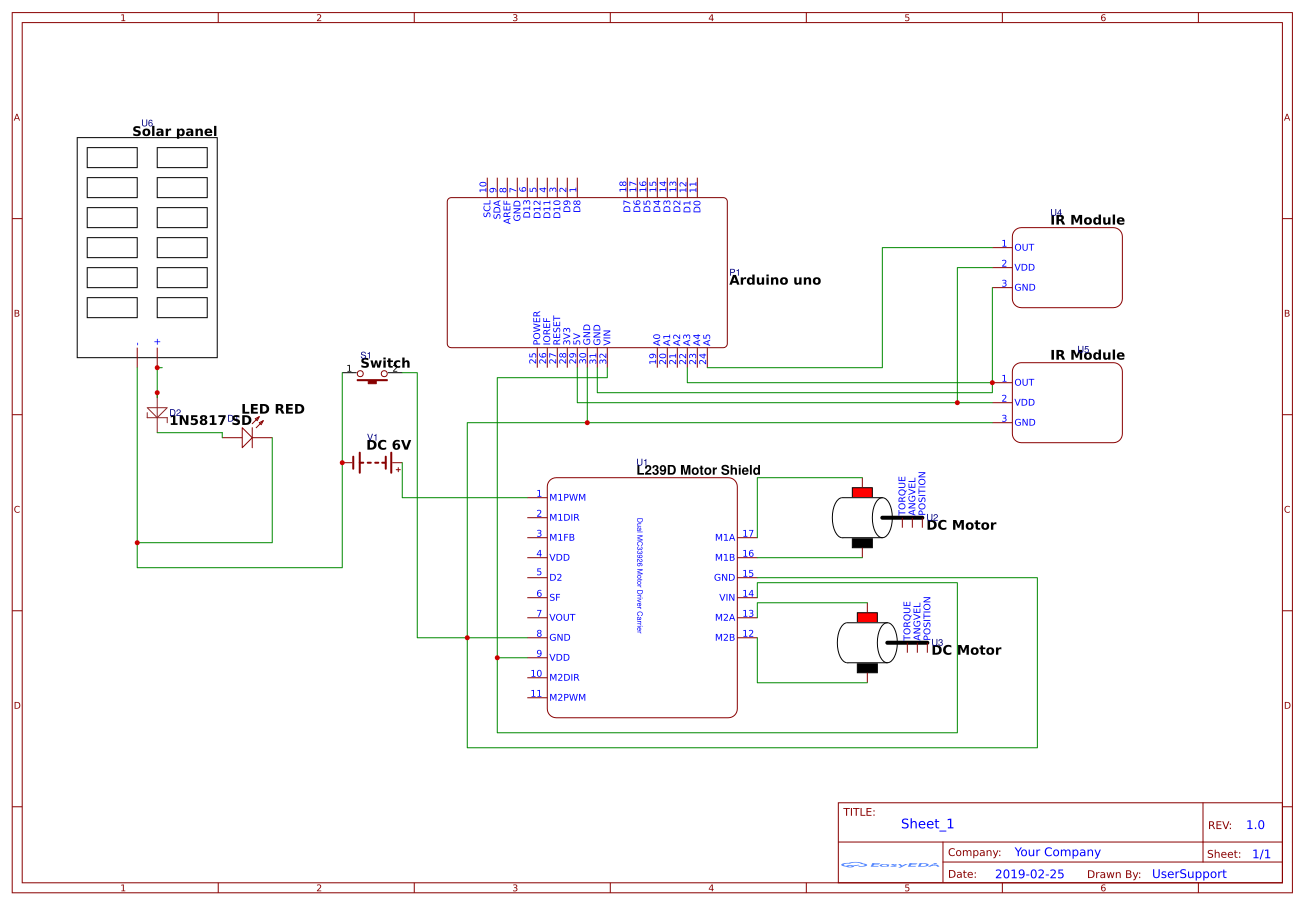Screen dimensions: 1305x905
Task: Click the sheet number 1/1
Action: [x=1261, y=854]
